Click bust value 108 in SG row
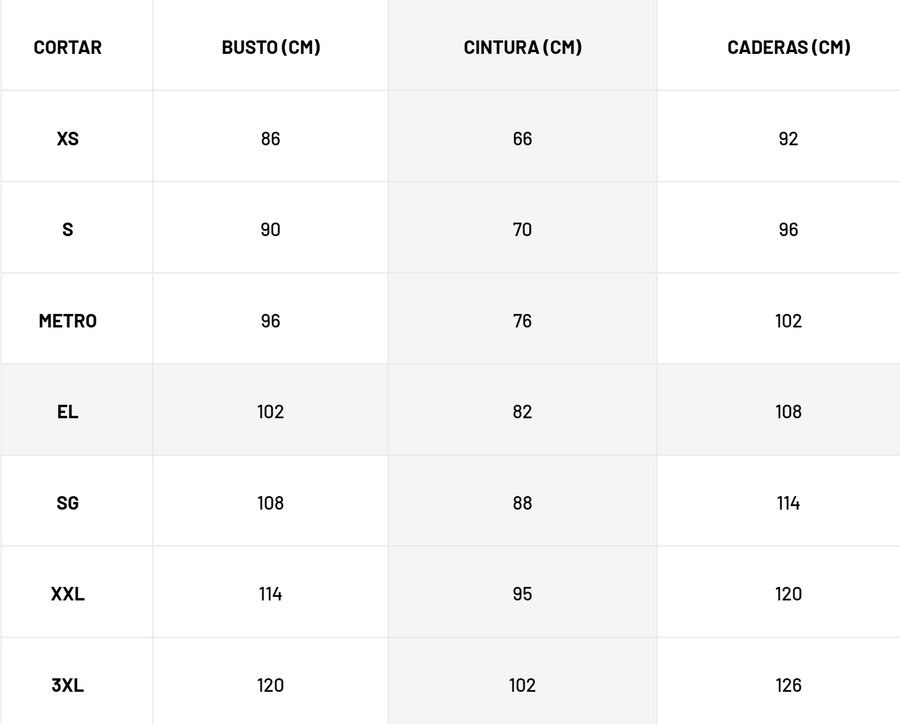This screenshot has width=900, height=724. 271,503
